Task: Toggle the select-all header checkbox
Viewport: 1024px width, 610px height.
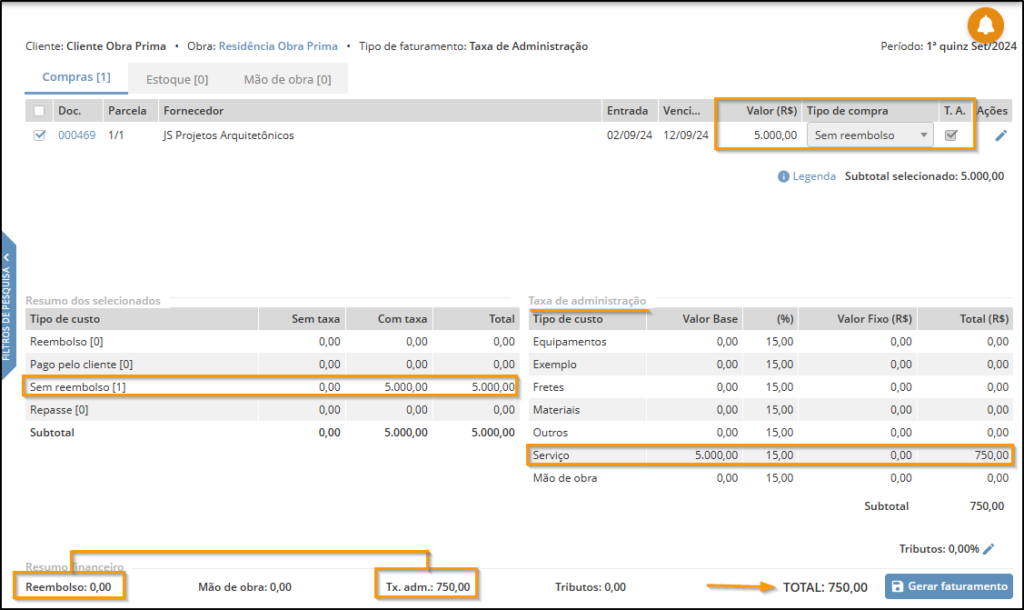Action: [39, 111]
